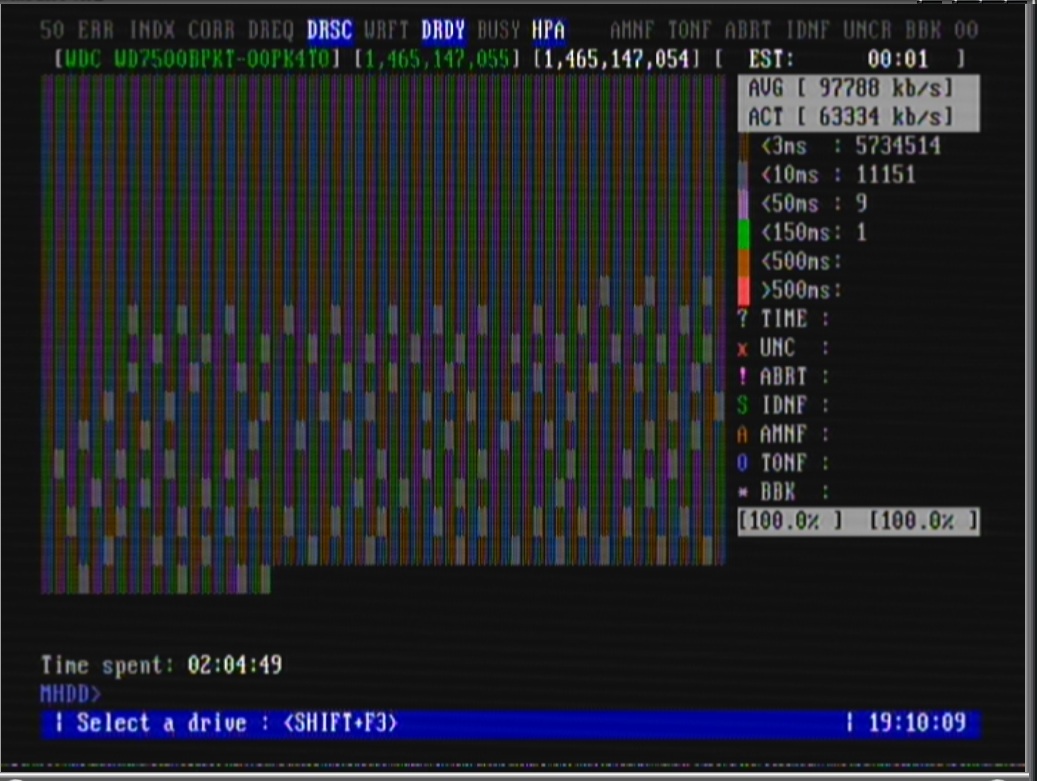Click the dim WRFT status flag
1037x781 pixels.
tap(386, 30)
